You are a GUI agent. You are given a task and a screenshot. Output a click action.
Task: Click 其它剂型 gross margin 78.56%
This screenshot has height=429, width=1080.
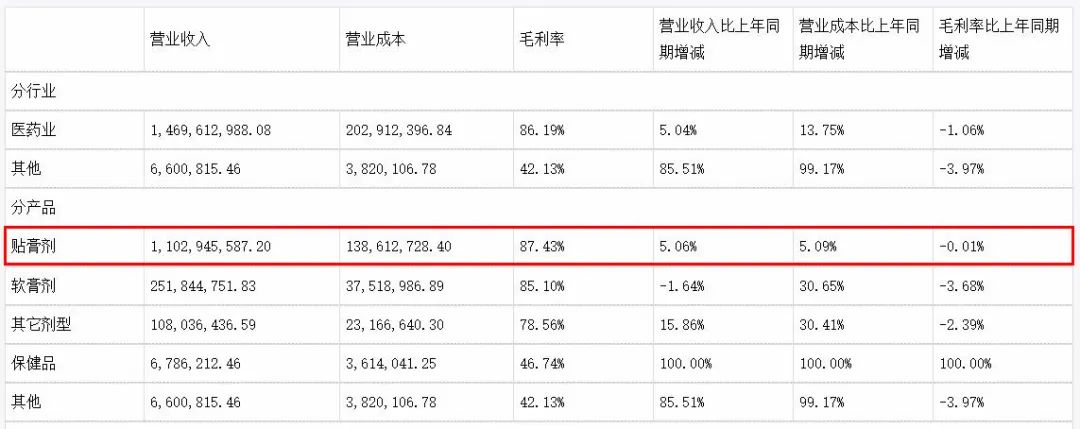(x=542, y=324)
